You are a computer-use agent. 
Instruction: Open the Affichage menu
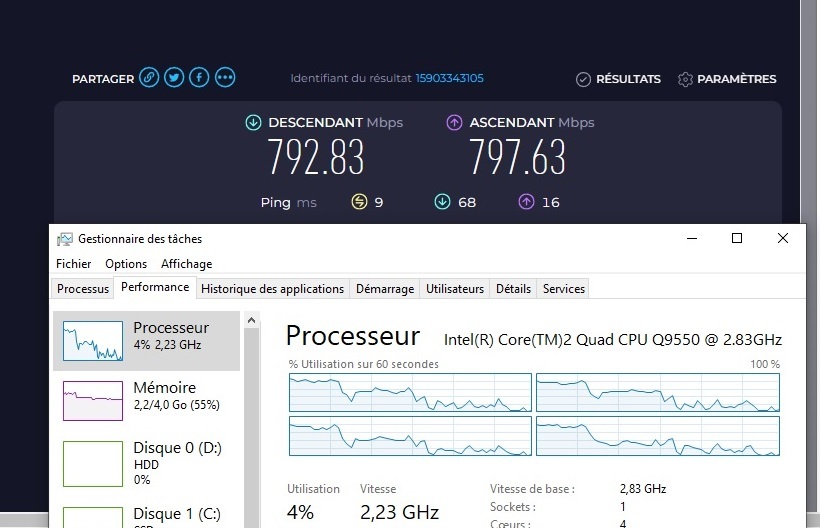pos(187,264)
